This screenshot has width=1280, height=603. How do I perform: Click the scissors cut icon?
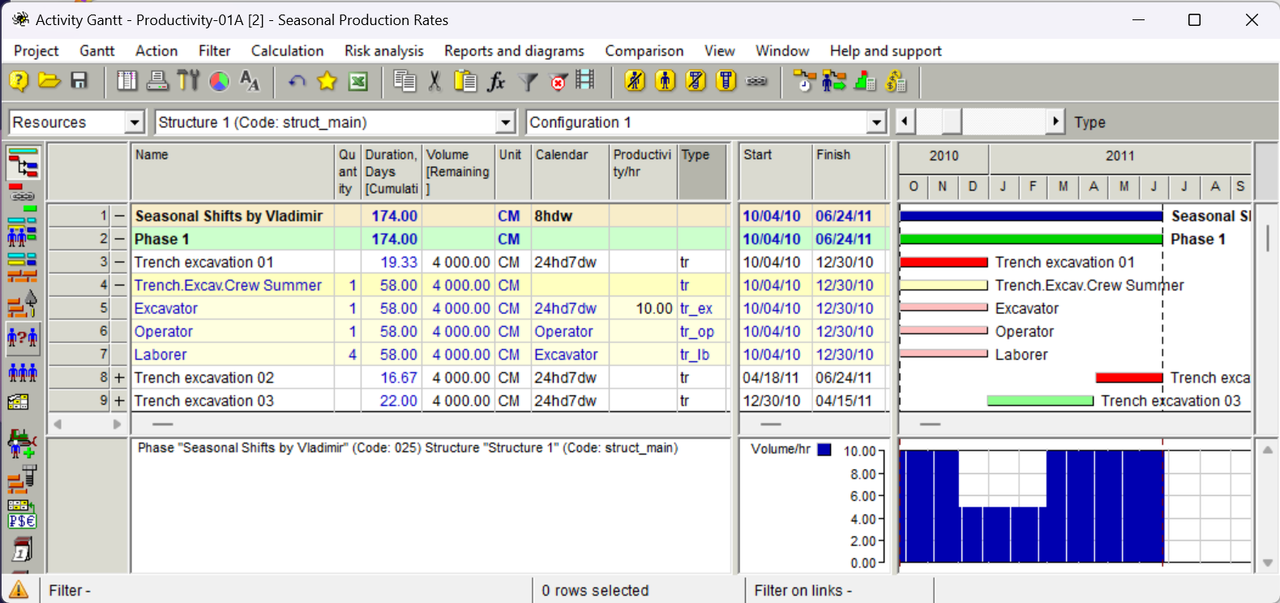tap(434, 82)
